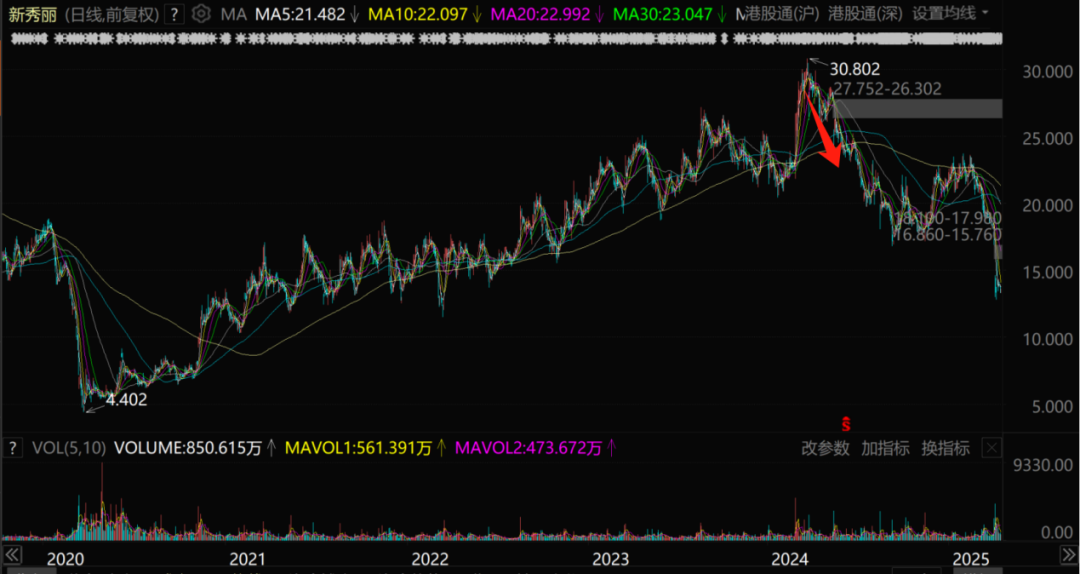Screen dimensions: 1080x574
Task: Expand the 设置均线 dropdown
Action: 951,14
